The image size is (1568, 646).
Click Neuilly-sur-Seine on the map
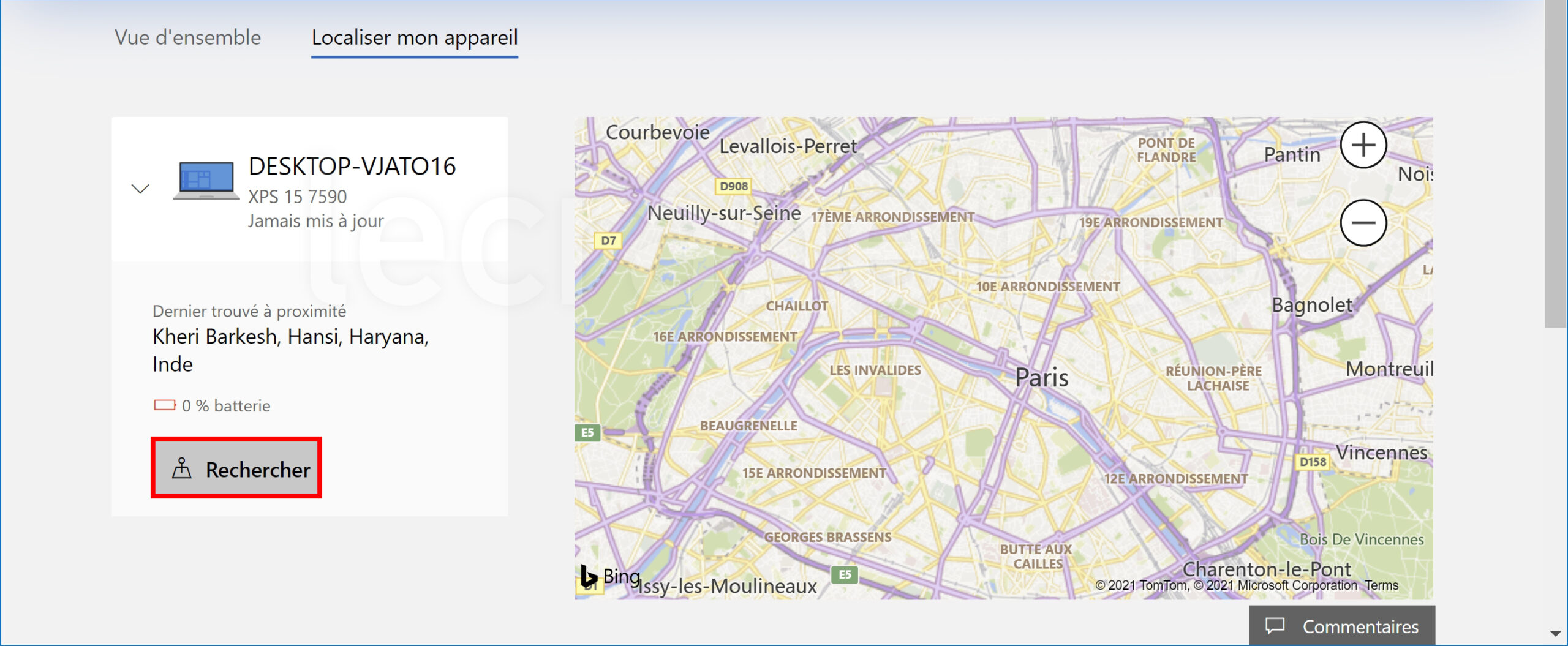724,212
